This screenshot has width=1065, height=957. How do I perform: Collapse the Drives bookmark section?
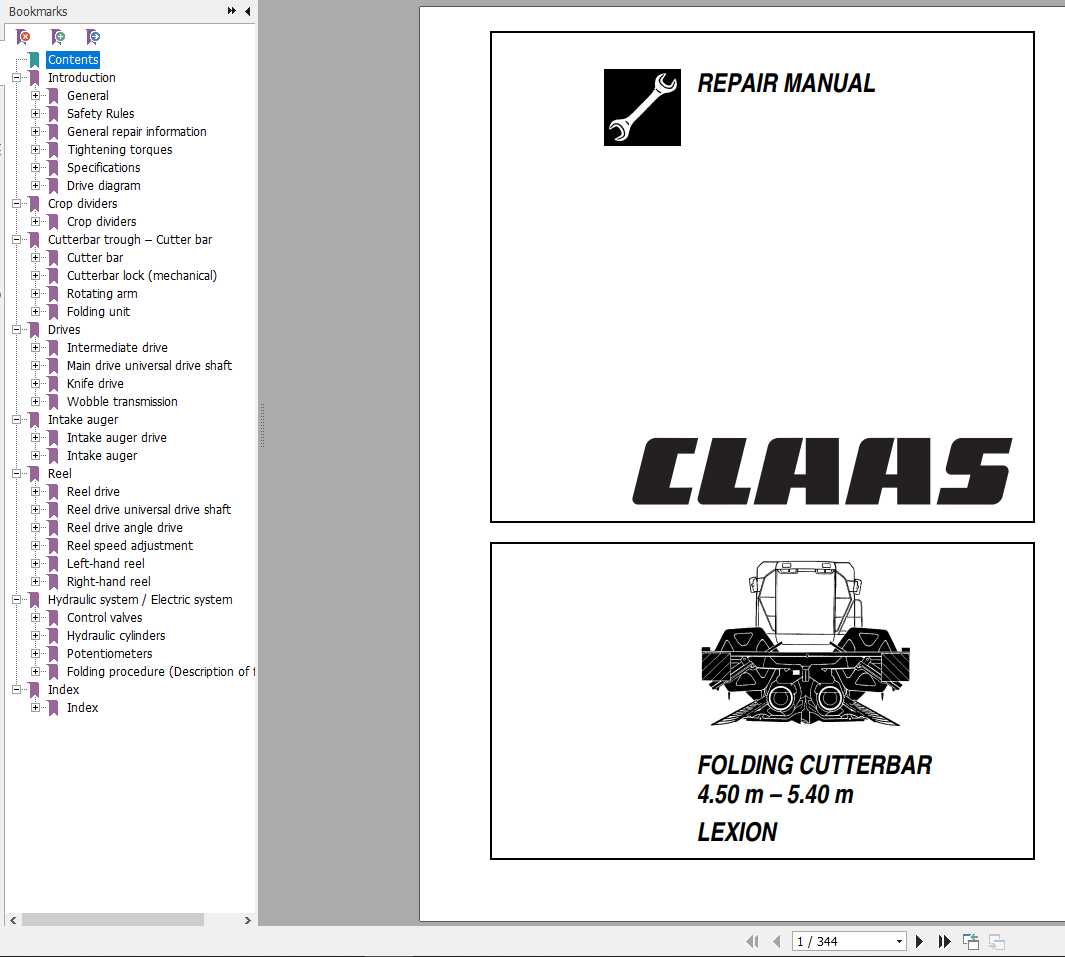(16, 329)
